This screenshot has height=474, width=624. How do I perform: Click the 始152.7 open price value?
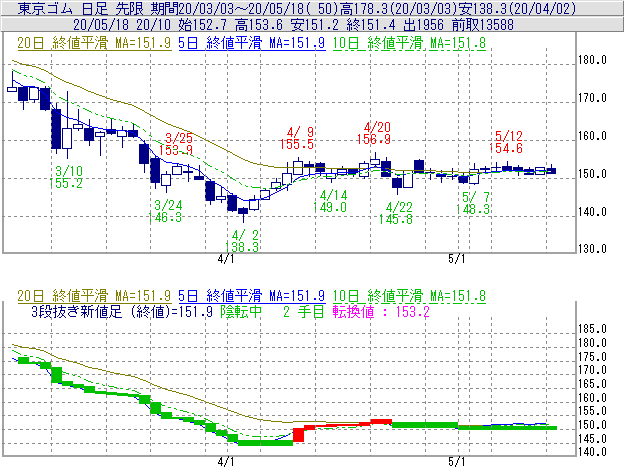[x=203, y=25]
